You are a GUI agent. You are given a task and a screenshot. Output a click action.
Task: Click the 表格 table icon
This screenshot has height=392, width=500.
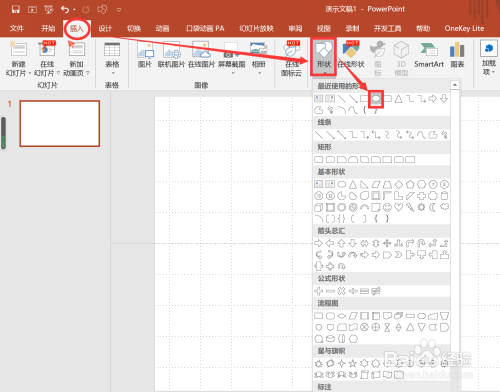112,58
